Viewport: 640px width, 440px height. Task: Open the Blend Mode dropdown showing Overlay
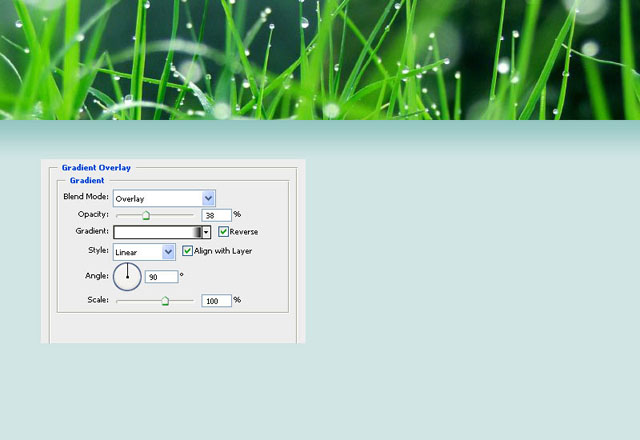(164, 198)
